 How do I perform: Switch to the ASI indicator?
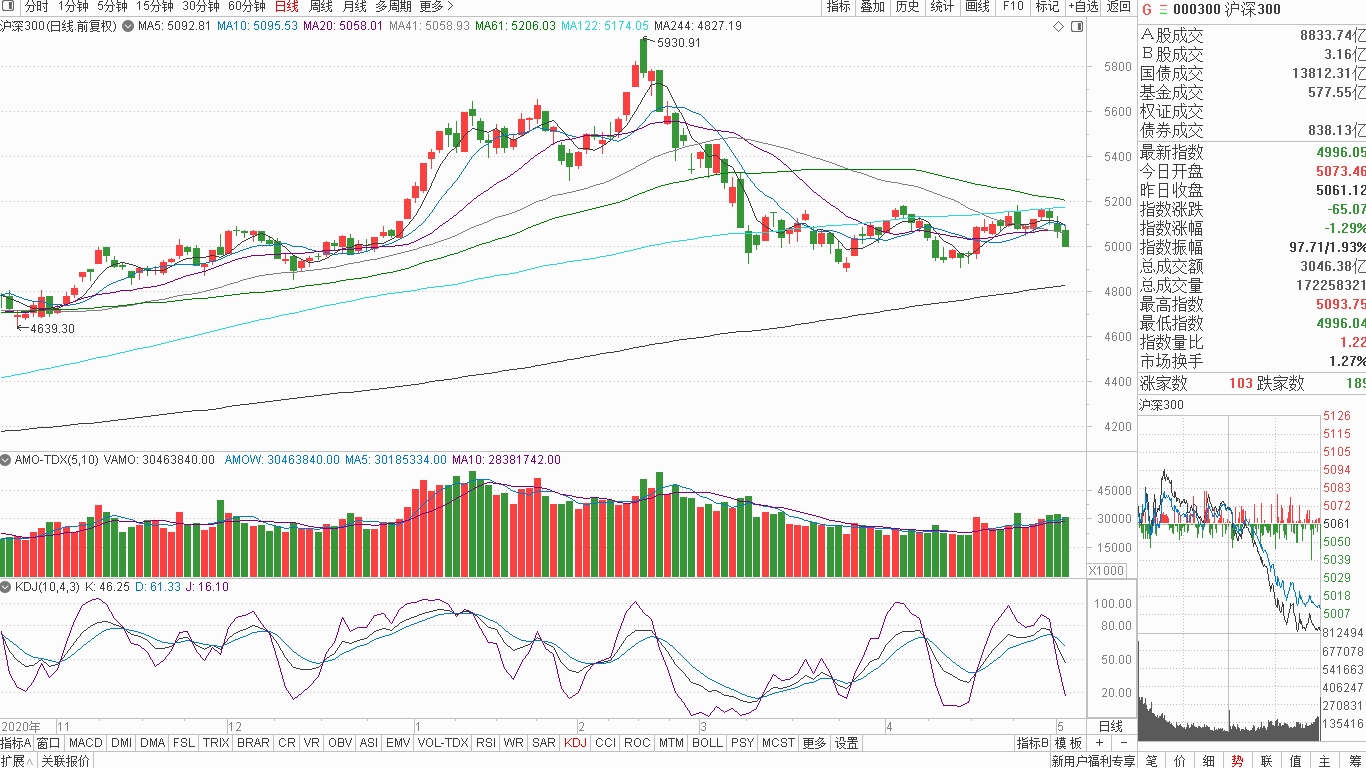(x=369, y=743)
